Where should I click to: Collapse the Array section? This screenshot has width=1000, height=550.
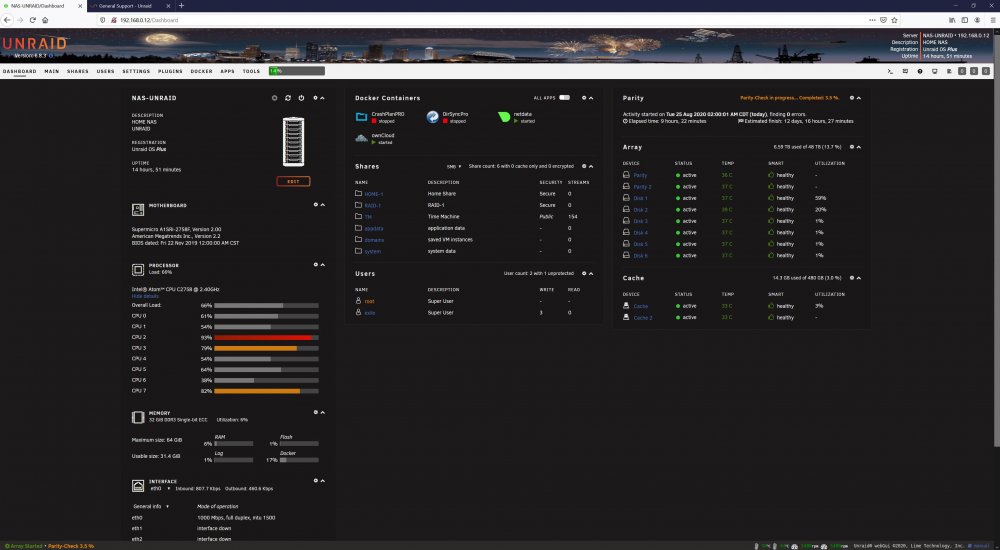pyautogui.click(x=858, y=147)
